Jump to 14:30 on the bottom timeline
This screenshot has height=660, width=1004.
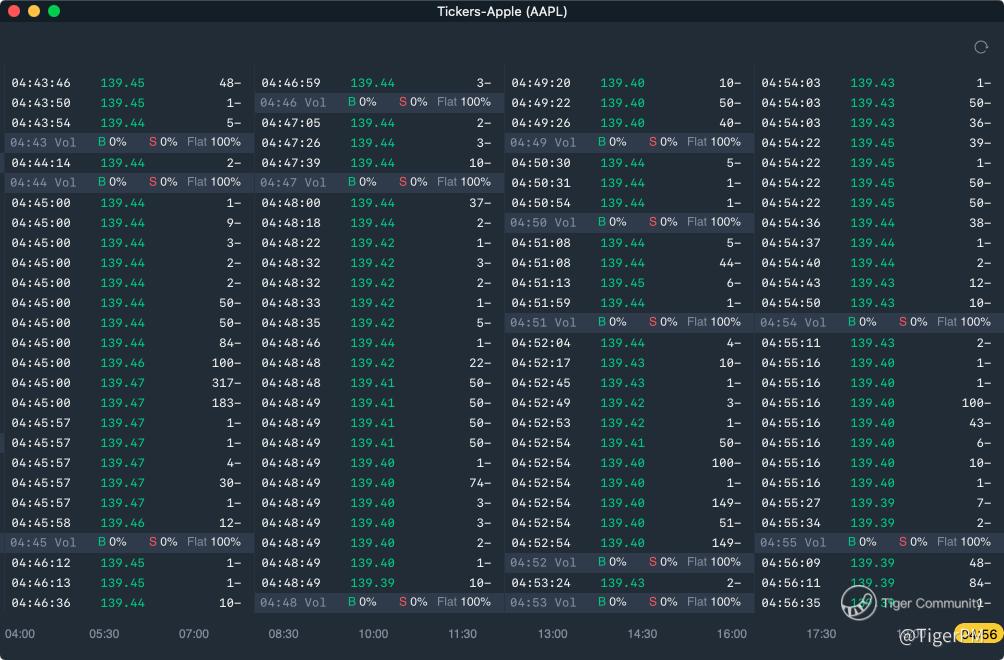[642, 634]
